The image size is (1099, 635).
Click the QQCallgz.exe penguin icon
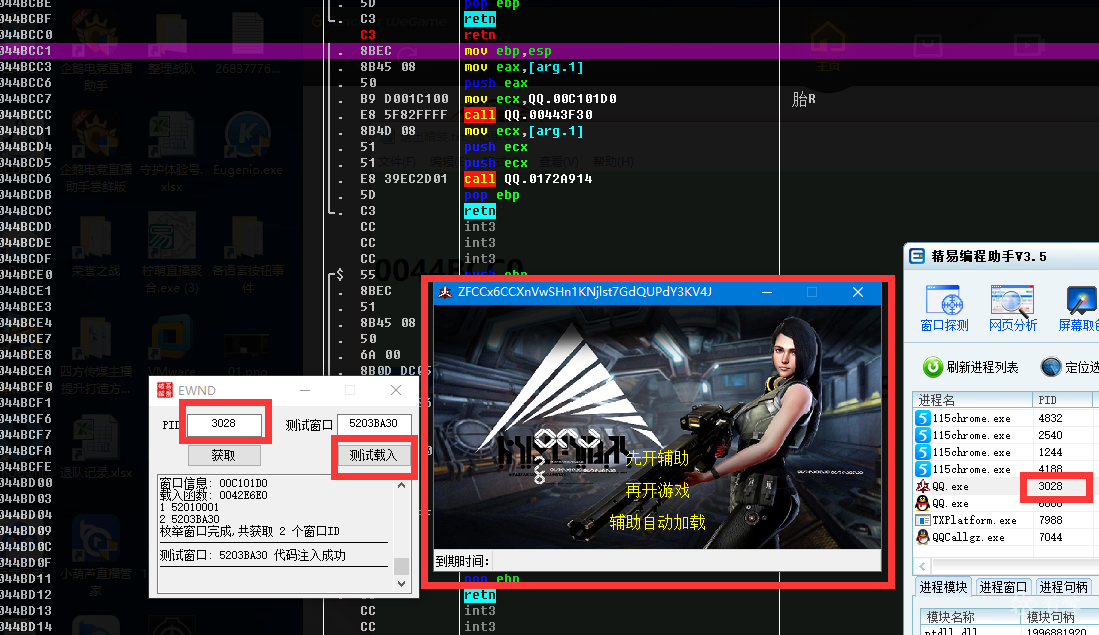click(923, 537)
